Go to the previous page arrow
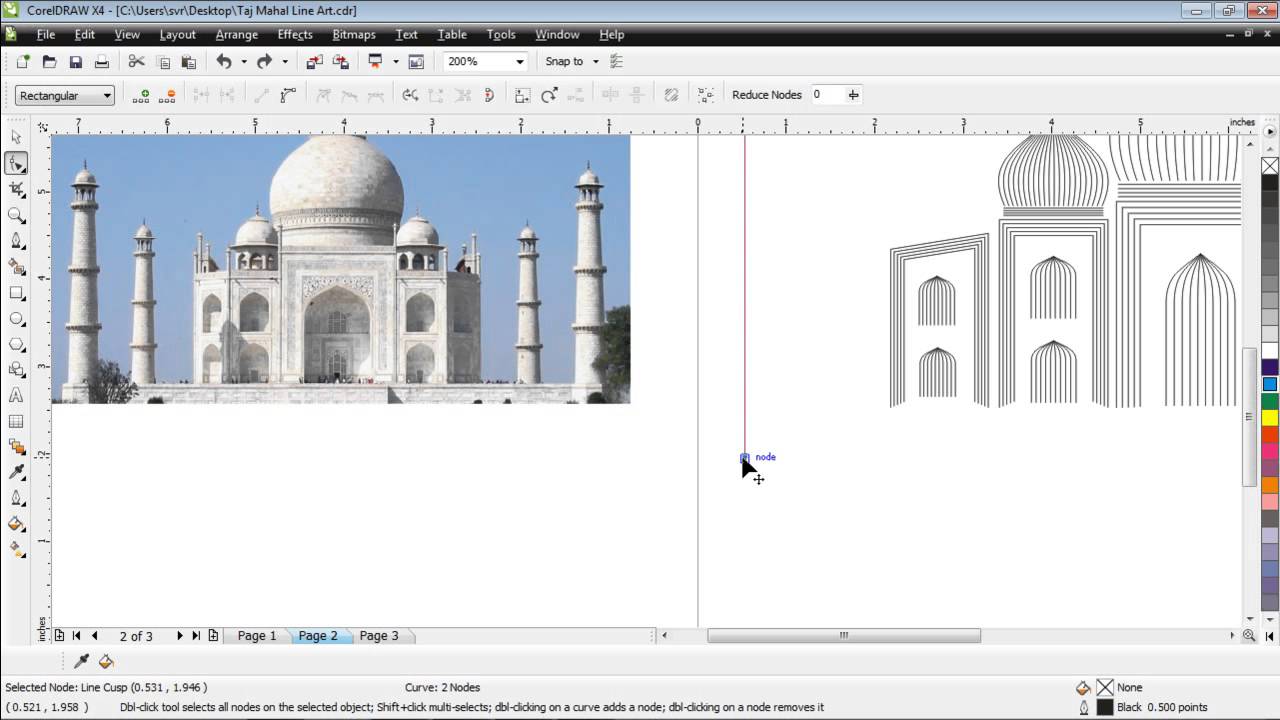Image resolution: width=1280 pixels, height=720 pixels. [95, 636]
